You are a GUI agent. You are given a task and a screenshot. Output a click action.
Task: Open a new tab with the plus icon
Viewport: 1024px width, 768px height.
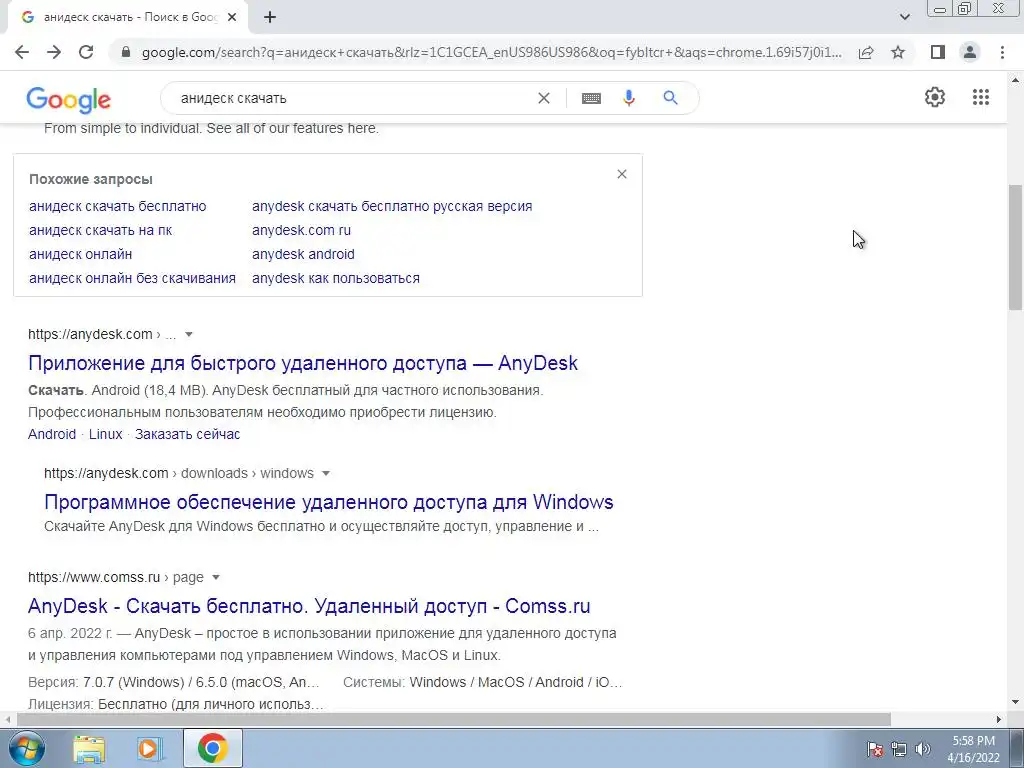pyautogui.click(x=270, y=18)
